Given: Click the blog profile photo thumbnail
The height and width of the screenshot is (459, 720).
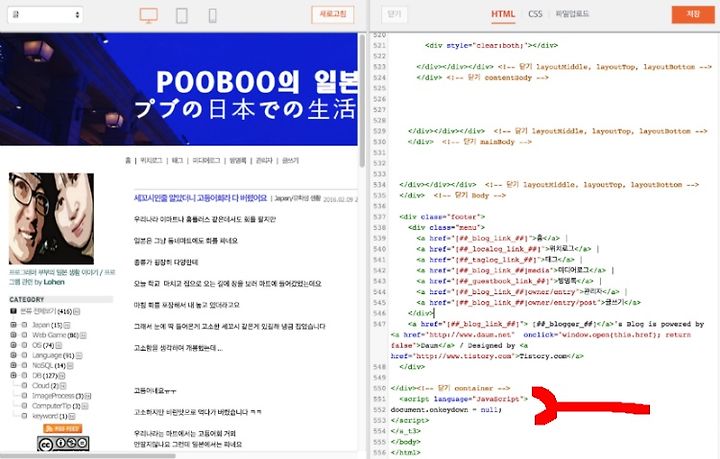Looking at the screenshot, I should pos(51,218).
